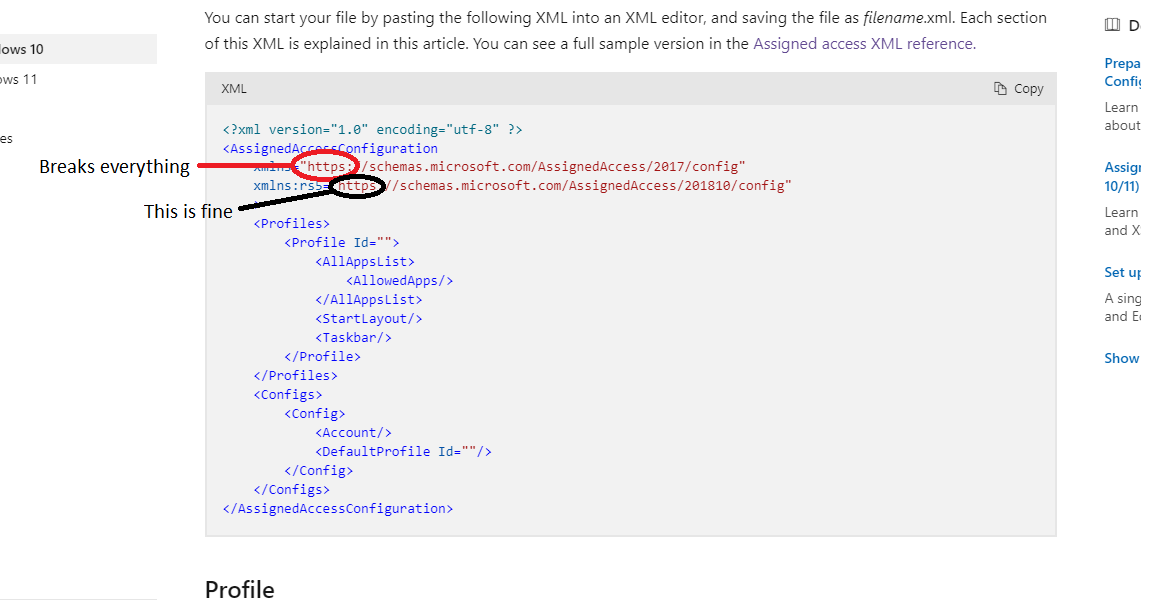Click the XML language label
Viewport: 1149px width, 607px height.
(x=234, y=89)
